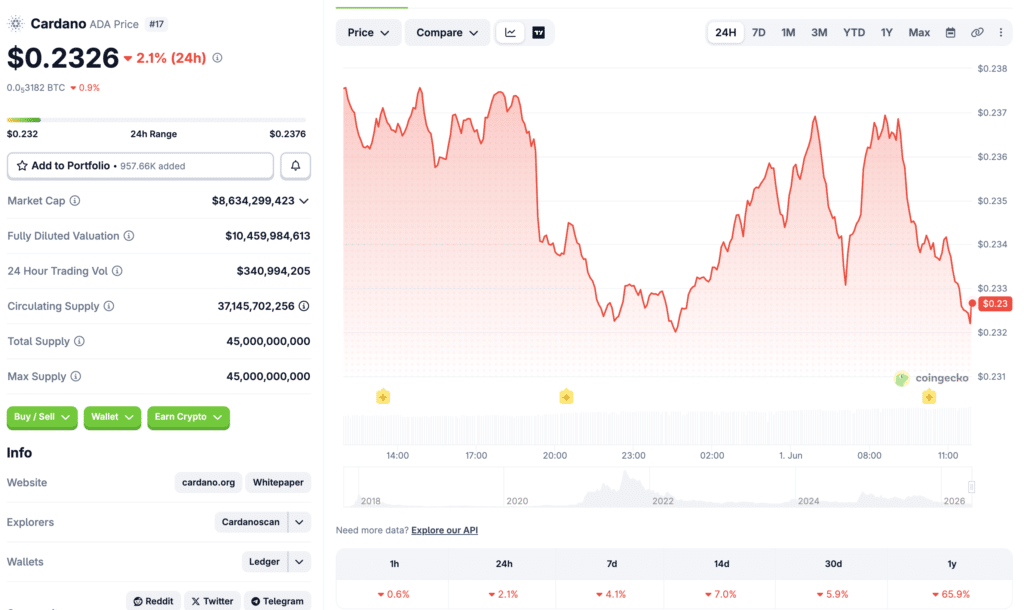Click the 1h -0.6% cell
1024x610 pixels.
(x=393, y=594)
